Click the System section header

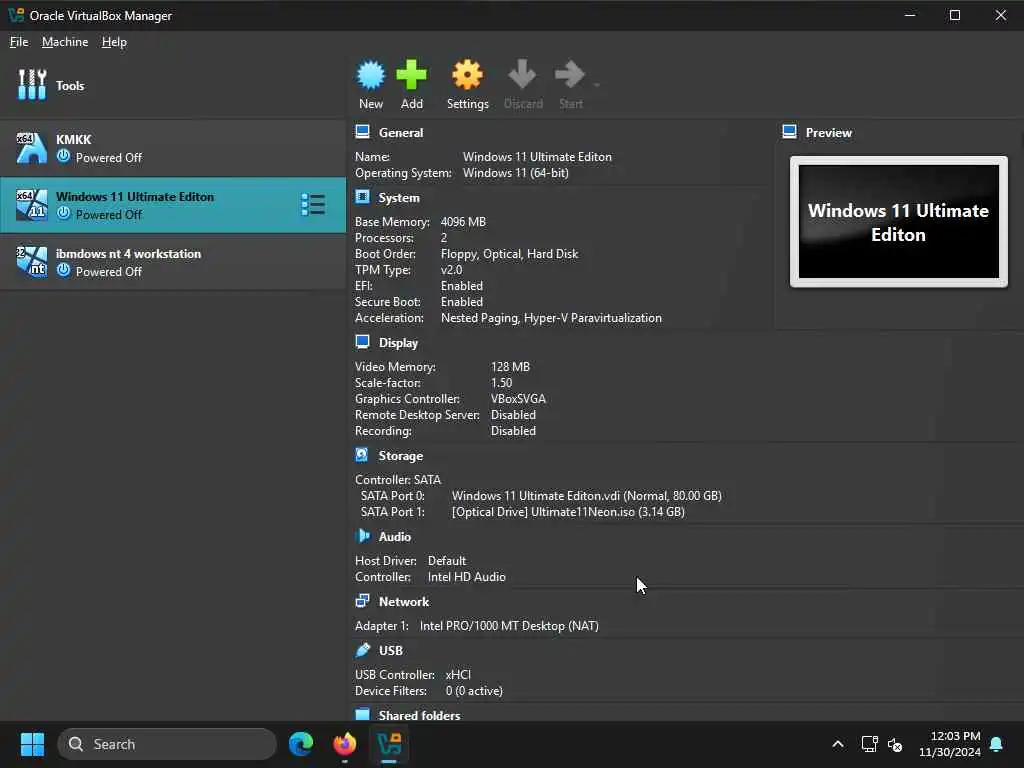click(399, 198)
